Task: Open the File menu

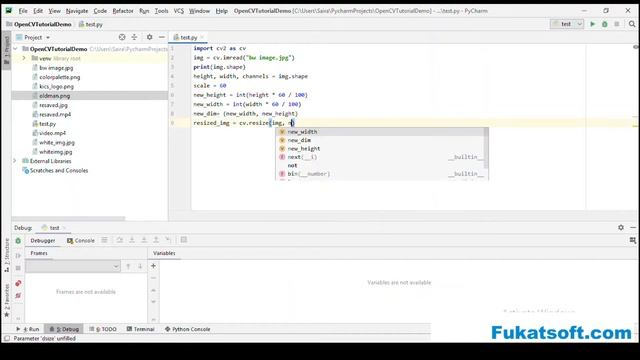Action: coord(23,11)
